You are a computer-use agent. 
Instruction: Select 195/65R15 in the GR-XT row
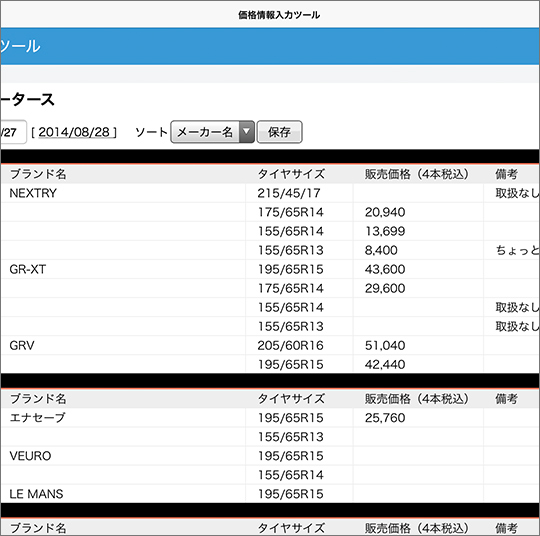[291, 269]
